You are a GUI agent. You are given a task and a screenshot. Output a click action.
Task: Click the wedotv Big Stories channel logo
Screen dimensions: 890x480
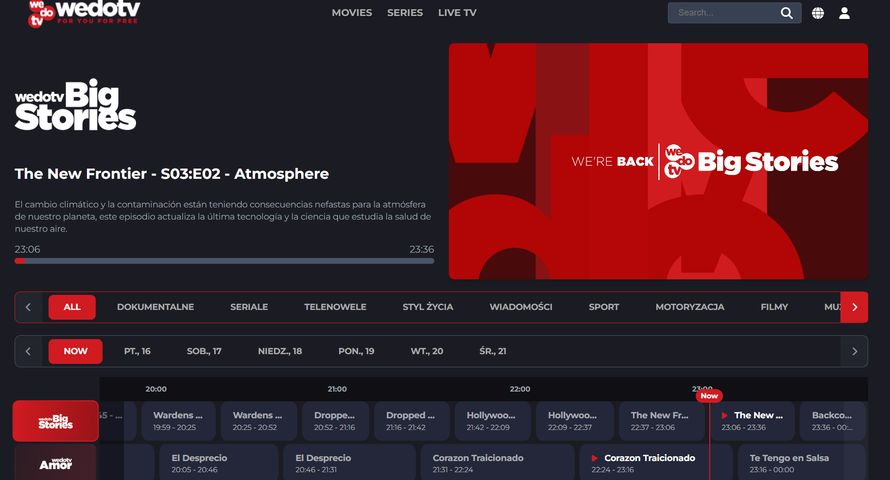point(75,105)
